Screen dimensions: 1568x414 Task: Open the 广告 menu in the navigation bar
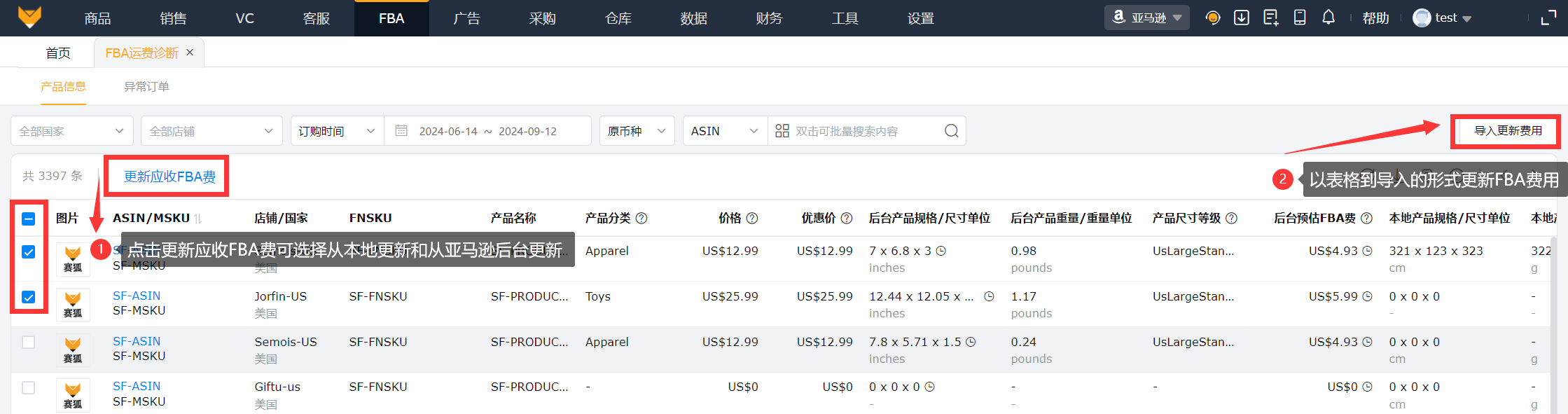click(466, 18)
